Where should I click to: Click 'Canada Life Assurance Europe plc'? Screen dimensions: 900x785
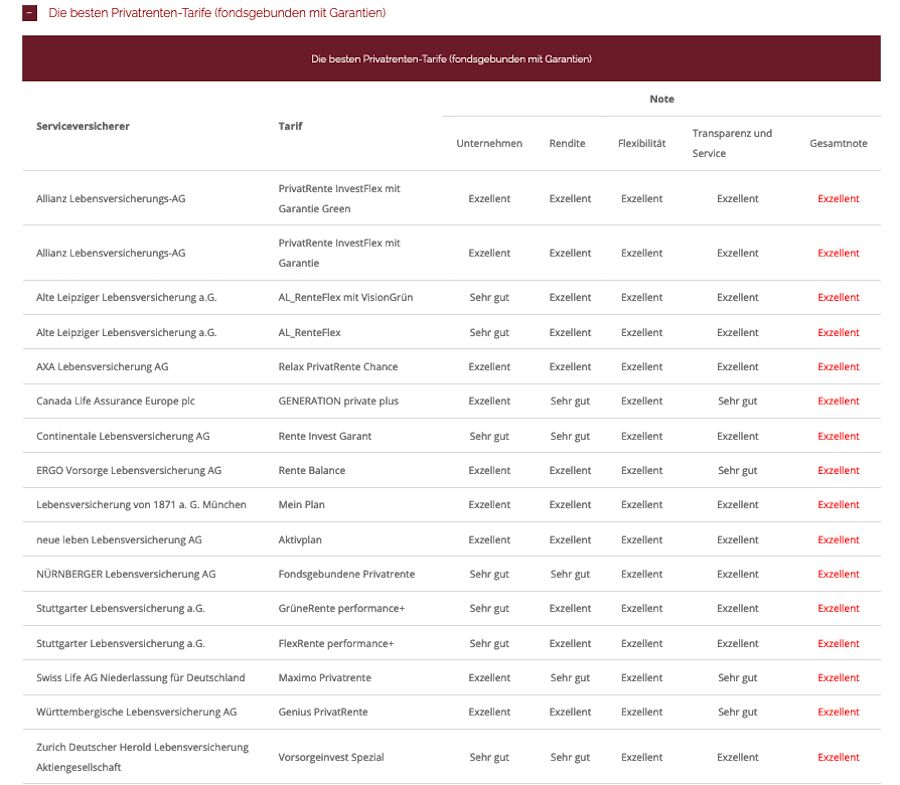tap(115, 401)
